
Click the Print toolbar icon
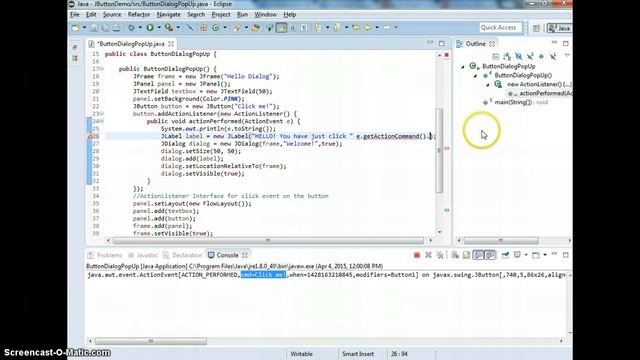117,28
